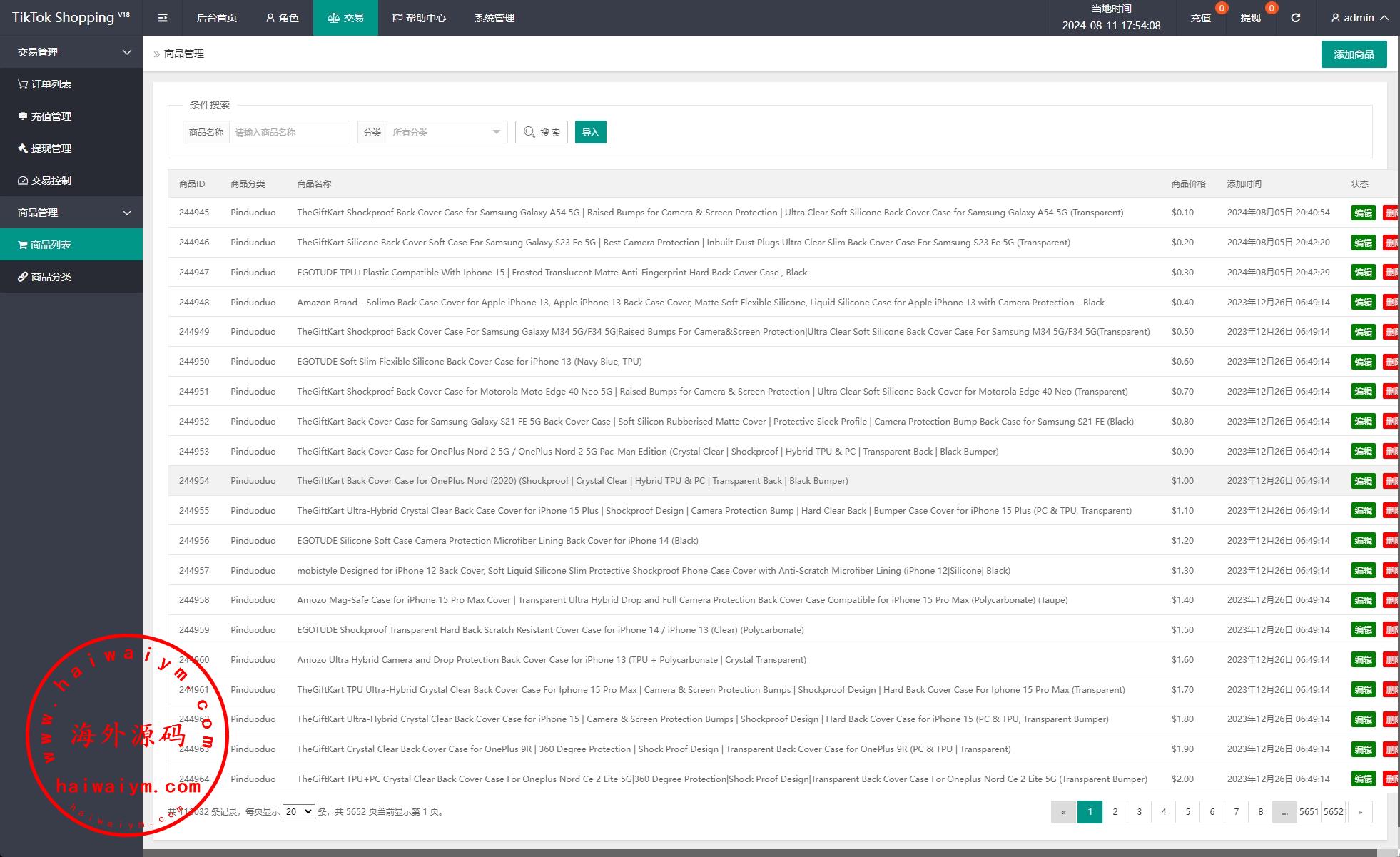Open the 所有分类 category dropdown
This screenshot has width=1400, height=857.
coord(446,132)
